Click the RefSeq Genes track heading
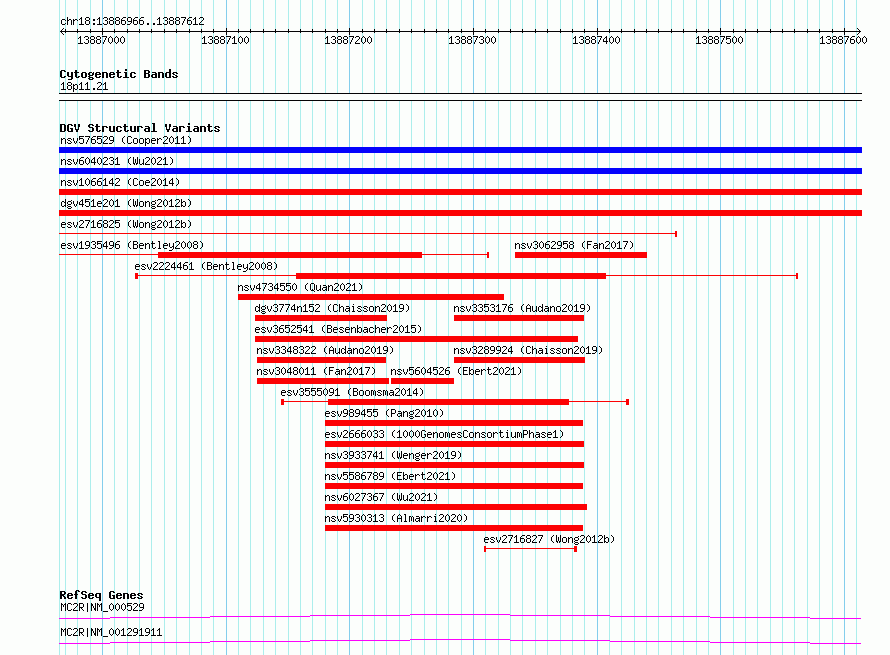 tap(101, 595)
